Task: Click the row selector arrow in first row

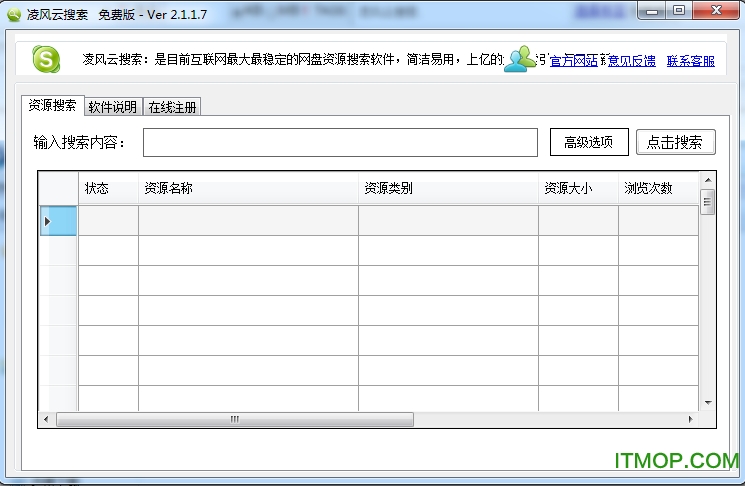Action: (47, 221)
